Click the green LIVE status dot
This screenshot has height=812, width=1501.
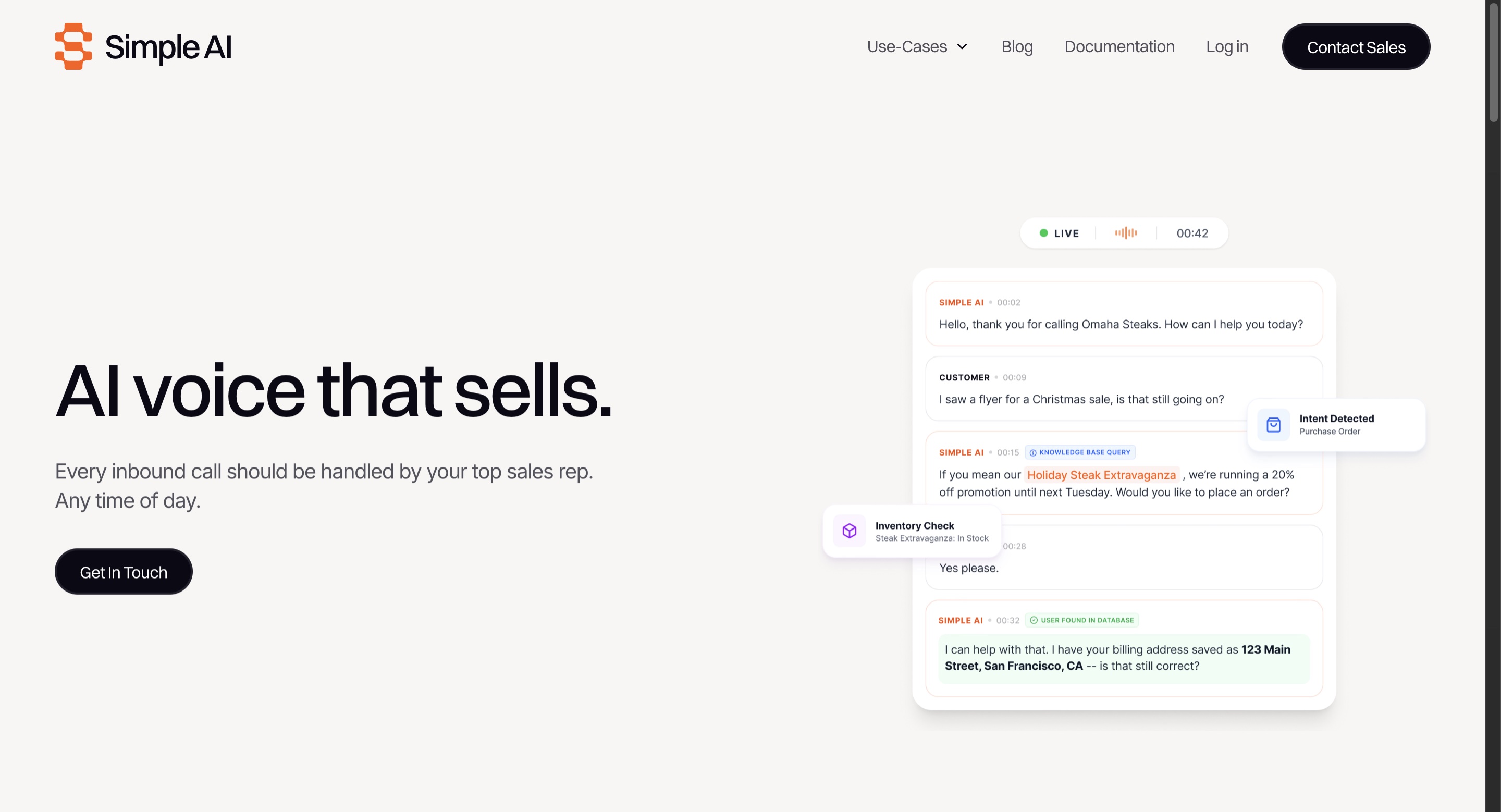pos(1043,233)
